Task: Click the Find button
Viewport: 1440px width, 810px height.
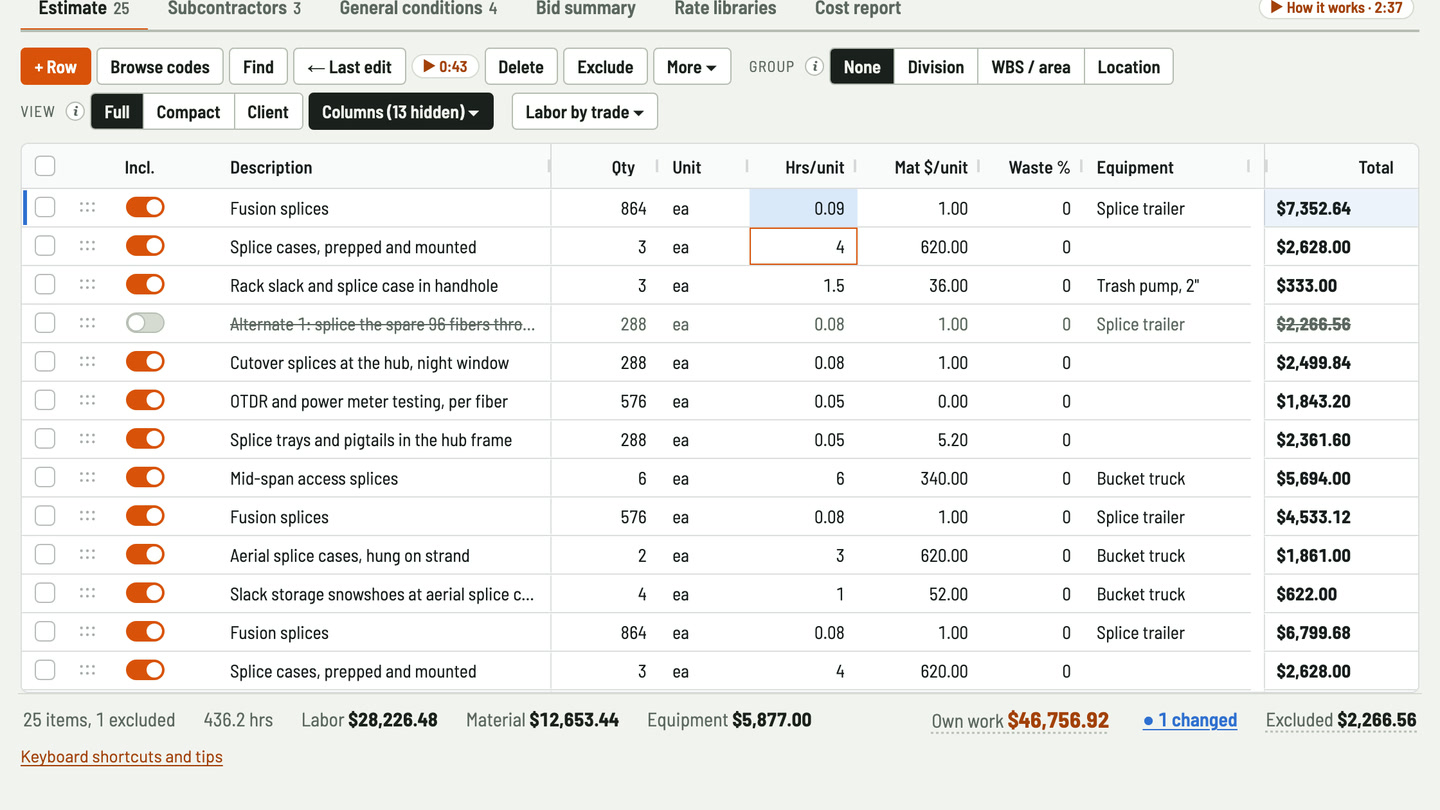Action: click(258, 67)
